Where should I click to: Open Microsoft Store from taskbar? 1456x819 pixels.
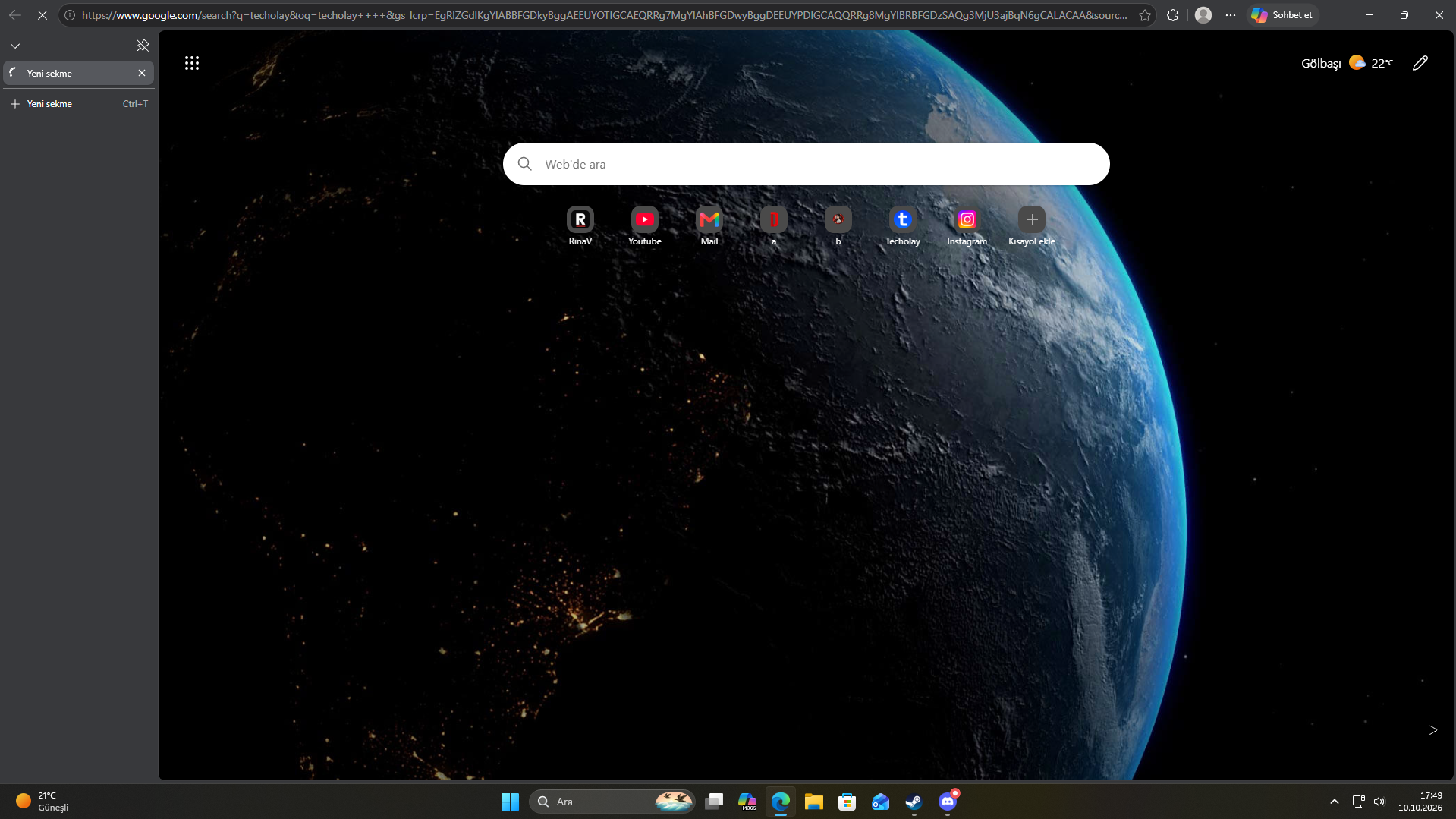click(x=847, y=802)
